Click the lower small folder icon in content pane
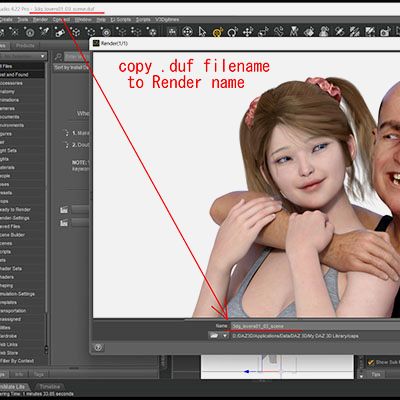Screen dimensions: 400x400 [64, 223]
